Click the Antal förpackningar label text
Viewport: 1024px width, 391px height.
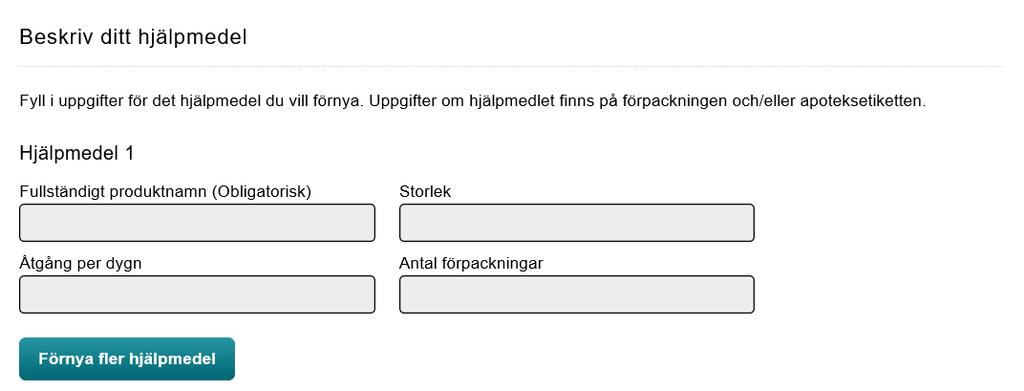click(x=472, y=264)
